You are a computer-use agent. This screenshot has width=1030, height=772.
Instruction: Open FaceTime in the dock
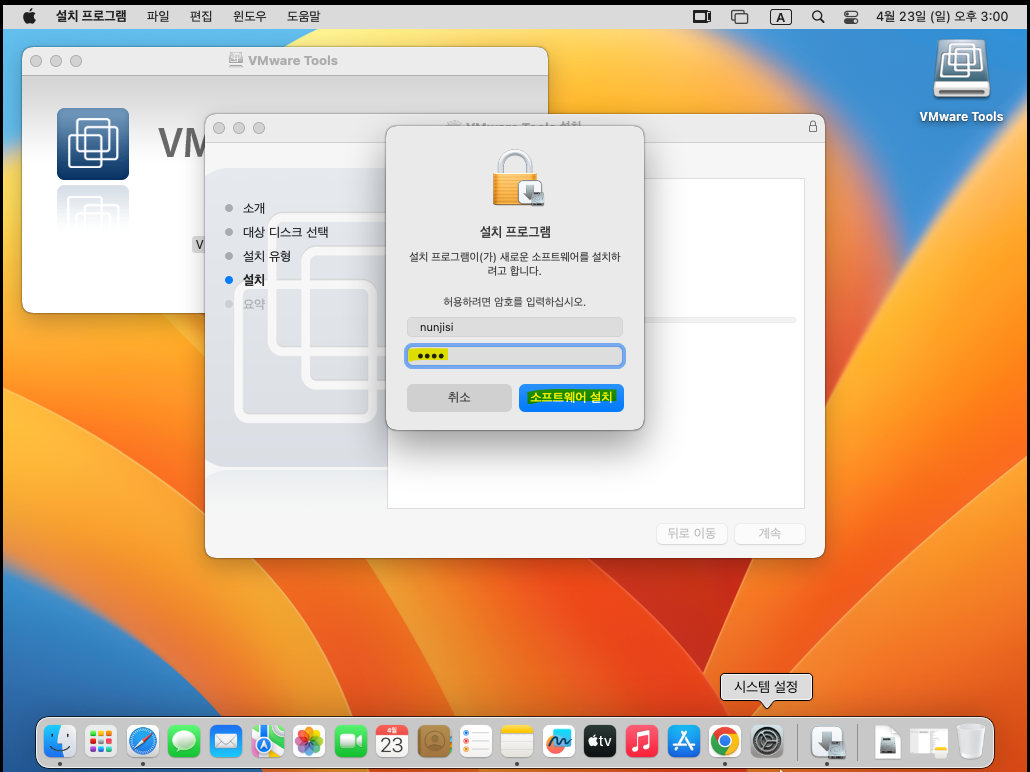point(351,742)
